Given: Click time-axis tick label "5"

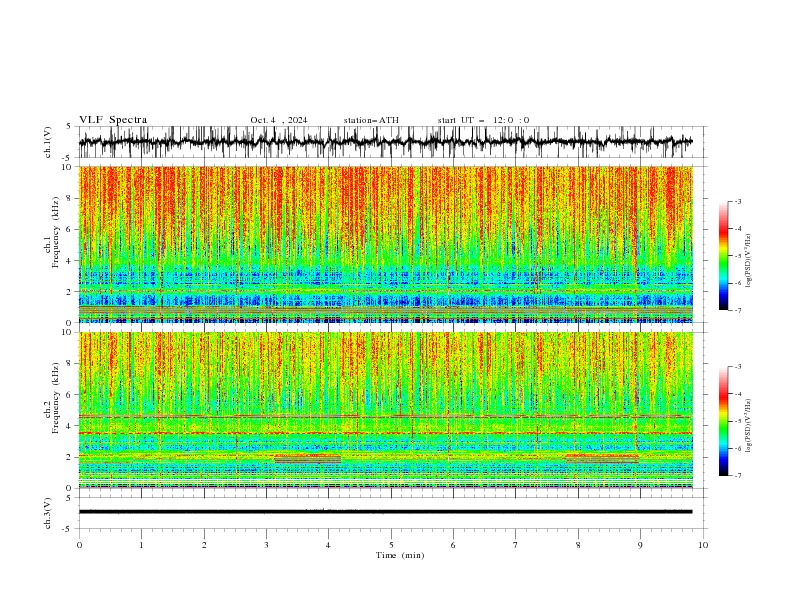Looking at the screenshot, I should [x=391, y=545].
